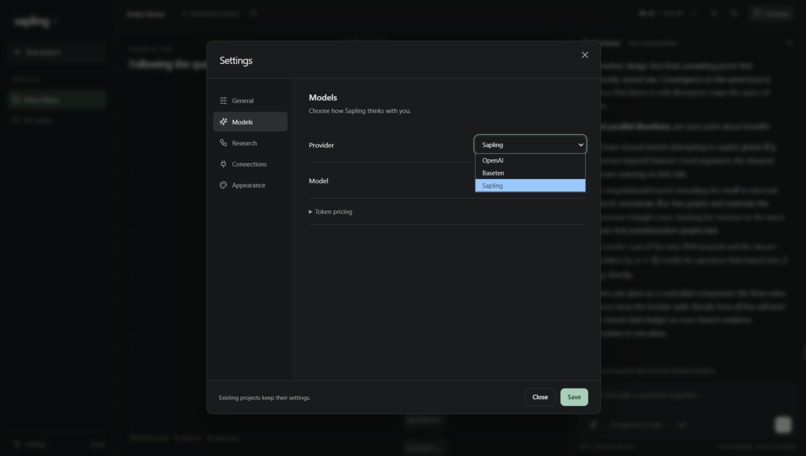
Task: Click the Research icon in the sidebar
Action: tap(223, 143)
